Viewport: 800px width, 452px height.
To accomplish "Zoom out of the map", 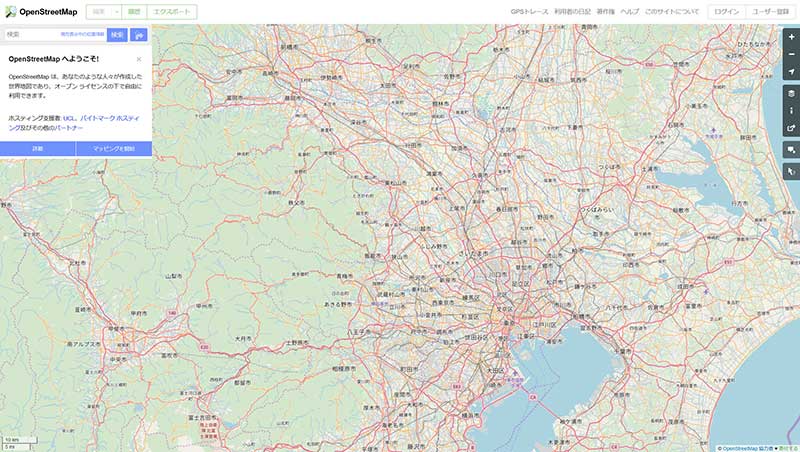I will pyautogui.click(x=791, y=54).
